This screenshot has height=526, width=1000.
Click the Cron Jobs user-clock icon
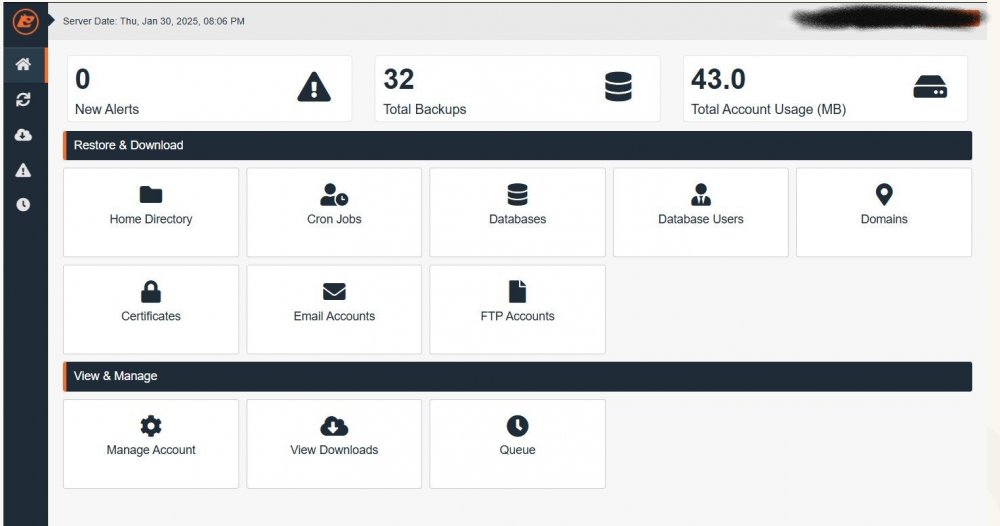(x=334, y=194)
